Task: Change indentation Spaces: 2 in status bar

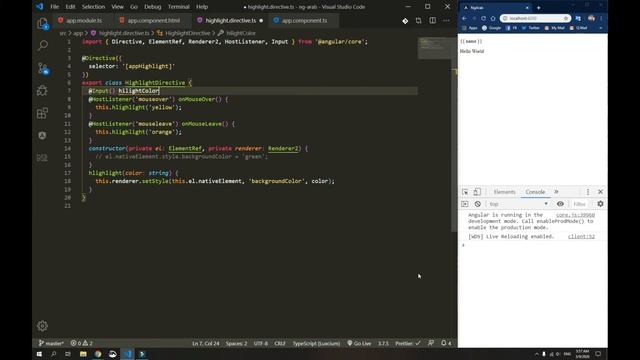Action: point(236,343)
